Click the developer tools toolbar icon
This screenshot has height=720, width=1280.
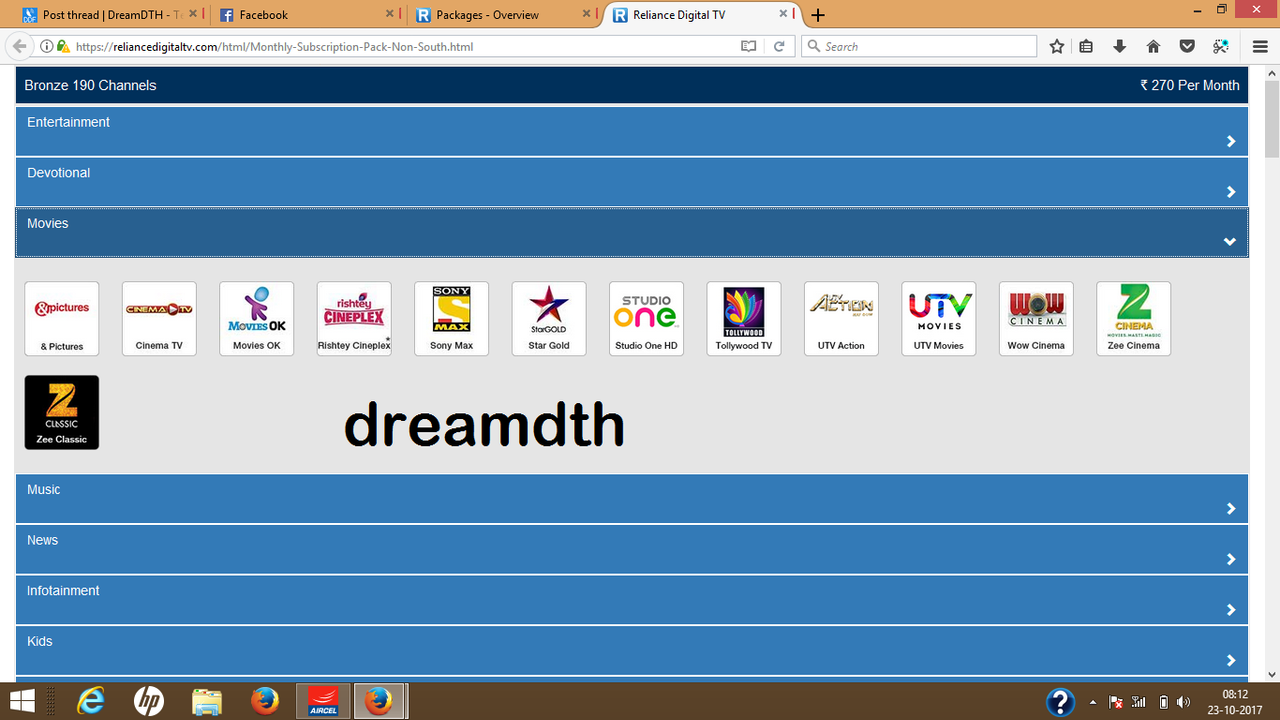click(1221, 46)
